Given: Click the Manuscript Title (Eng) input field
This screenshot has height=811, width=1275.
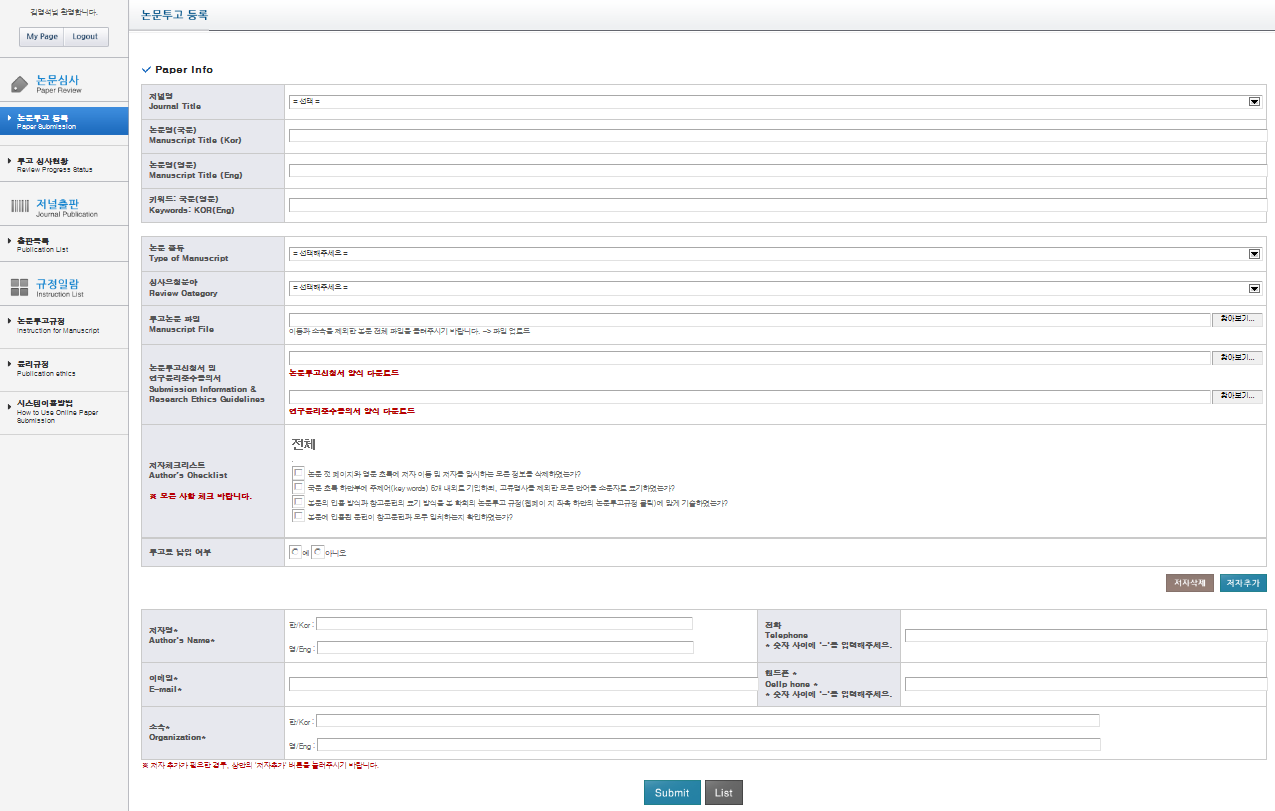Looking at the screenshot, I should [777, 171].
